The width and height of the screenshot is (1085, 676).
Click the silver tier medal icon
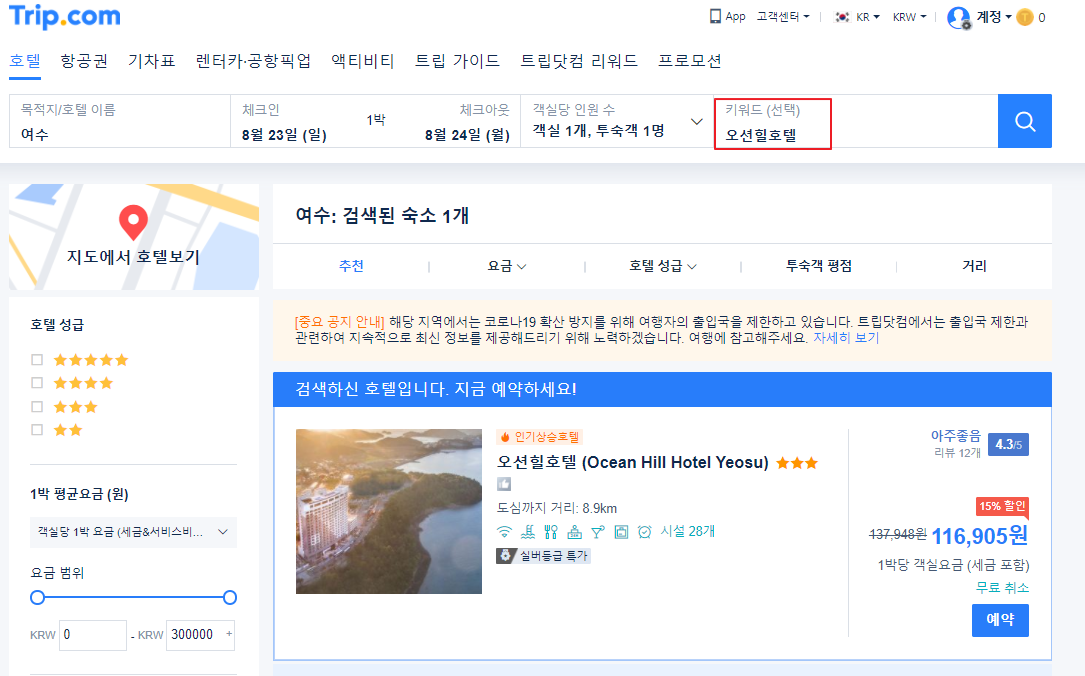pyautogui.click(x=505, y=556)
